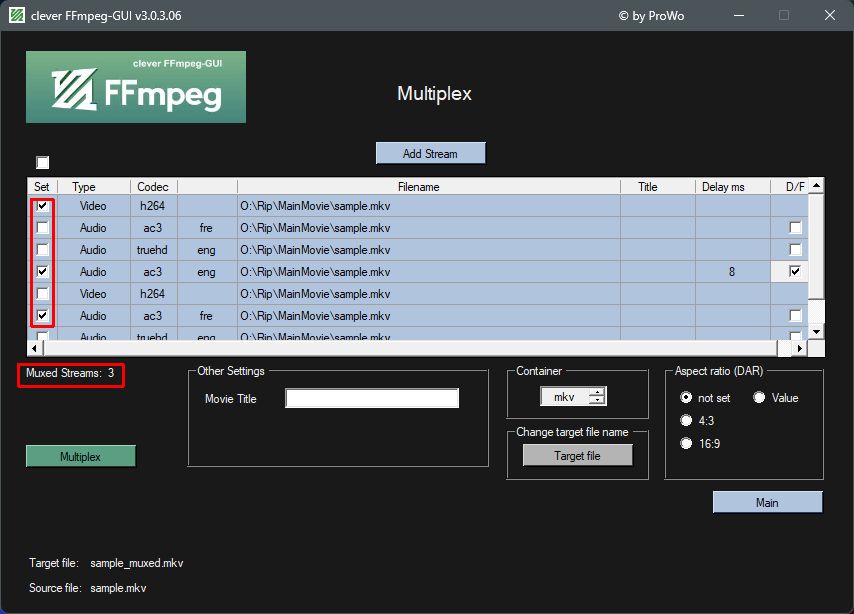Click the '© by ProWo' title bar text
This screenshot has width=854, height=614.
651,16
